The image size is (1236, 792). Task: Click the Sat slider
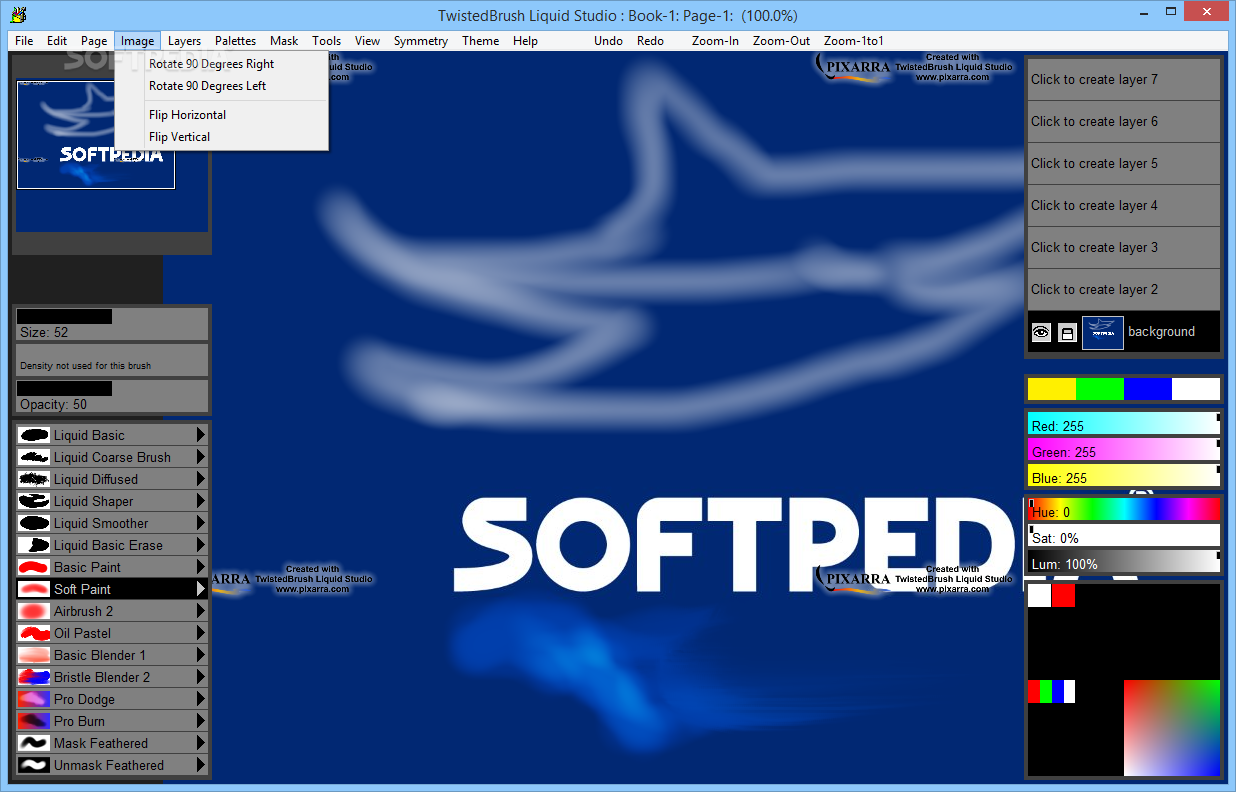point(1124,536)
